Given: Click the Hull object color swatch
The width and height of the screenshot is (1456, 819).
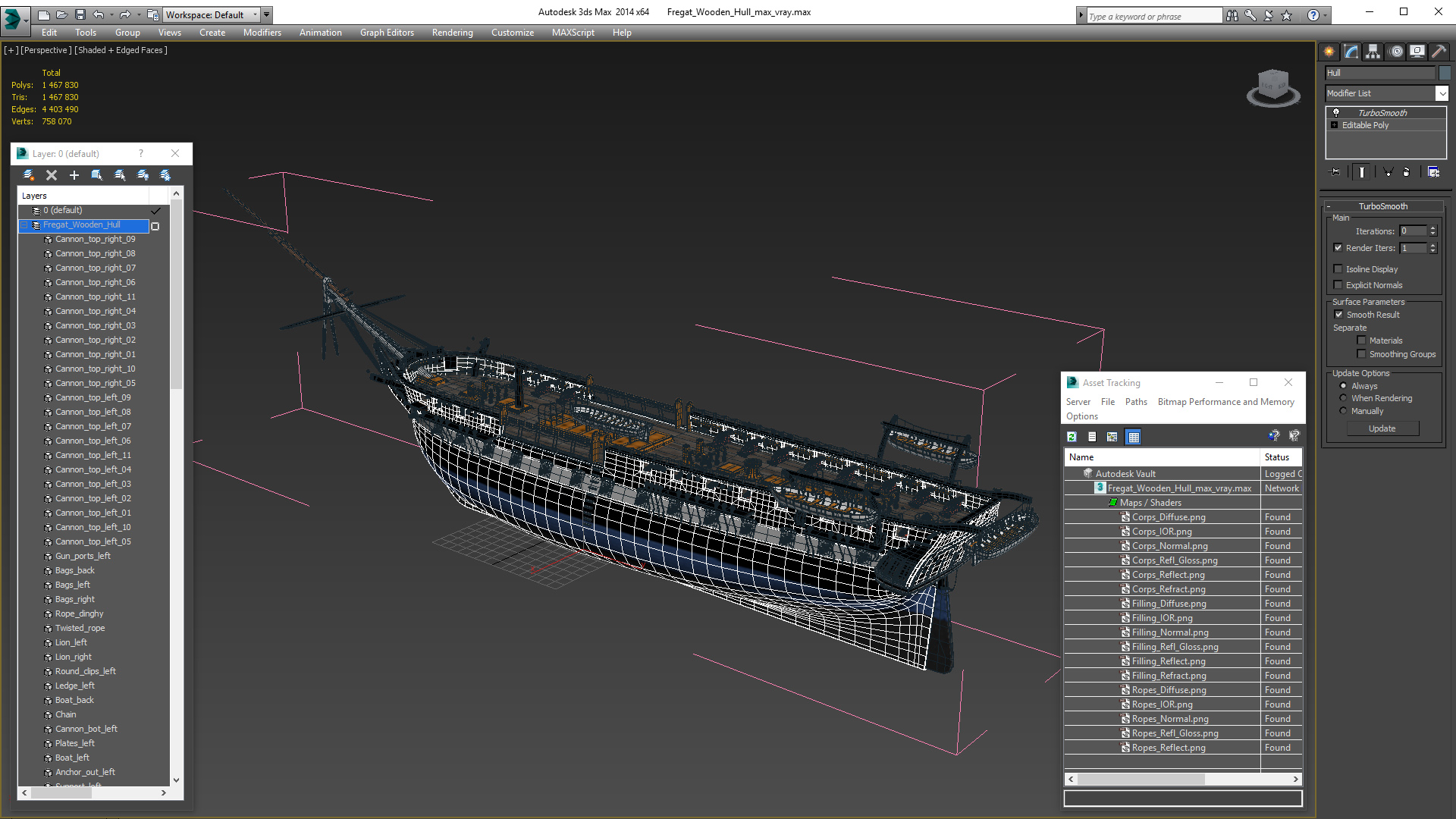Looking at the screenshot, I should coord(1445,73).
